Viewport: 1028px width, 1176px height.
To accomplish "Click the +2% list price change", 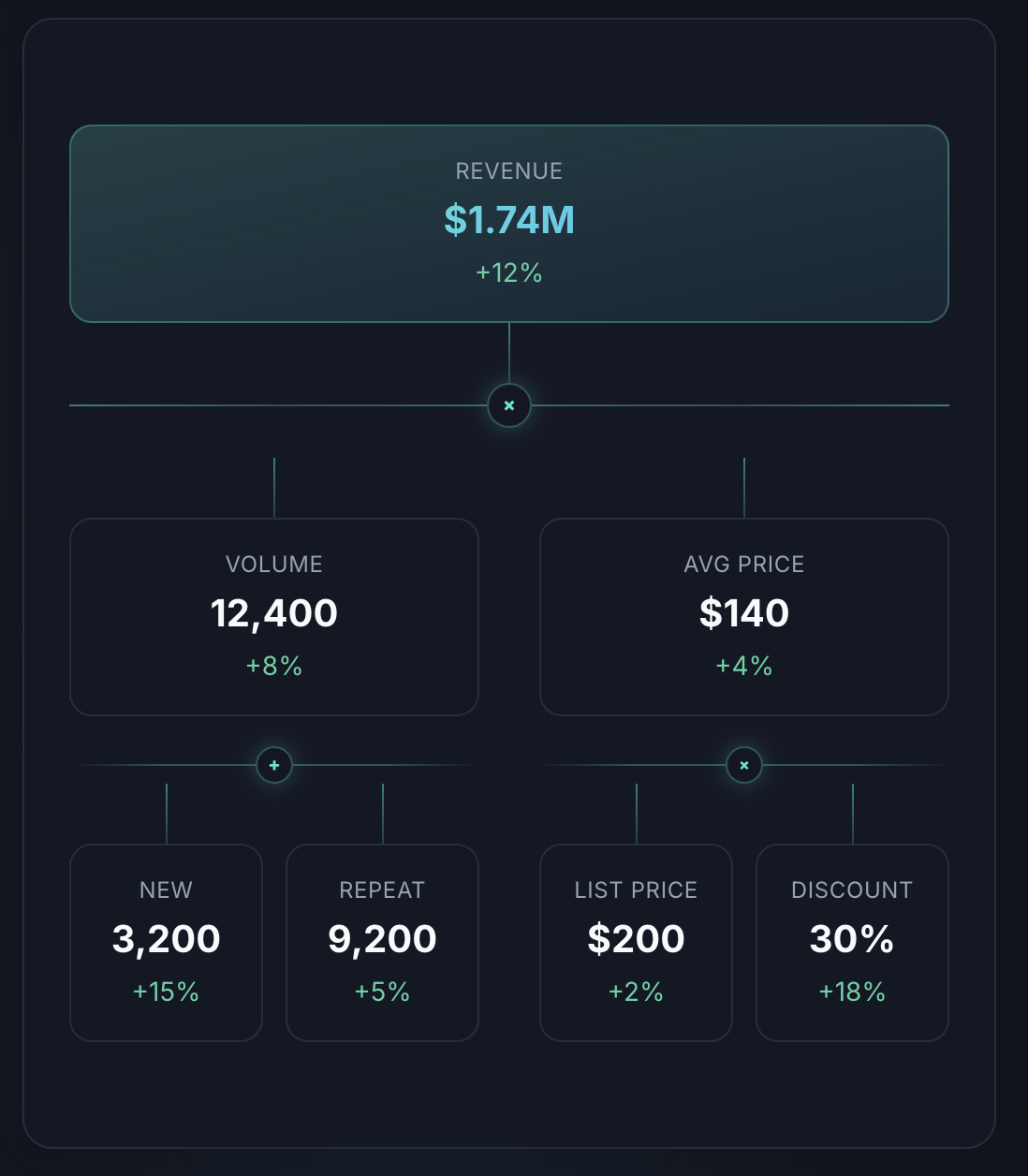I will tap(637, 992).
